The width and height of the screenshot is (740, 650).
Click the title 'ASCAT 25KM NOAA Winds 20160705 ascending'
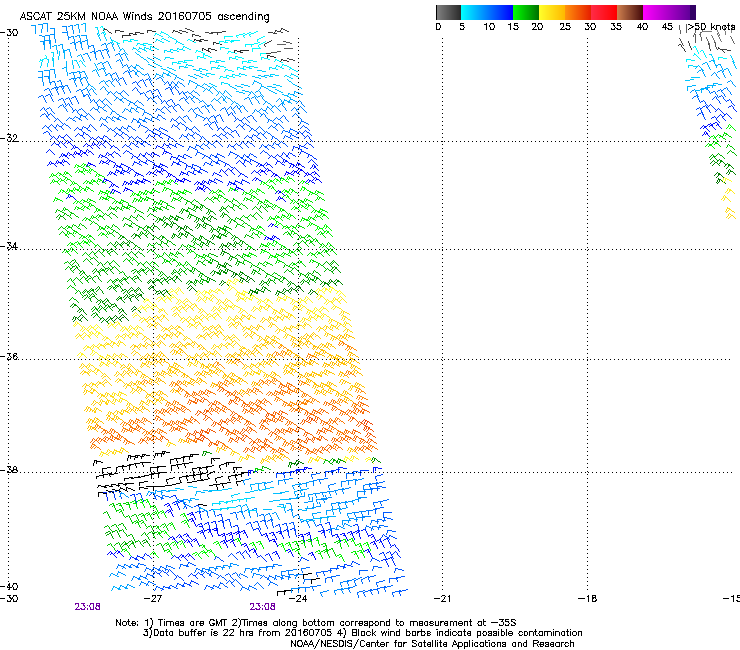[x=144, y=17]
